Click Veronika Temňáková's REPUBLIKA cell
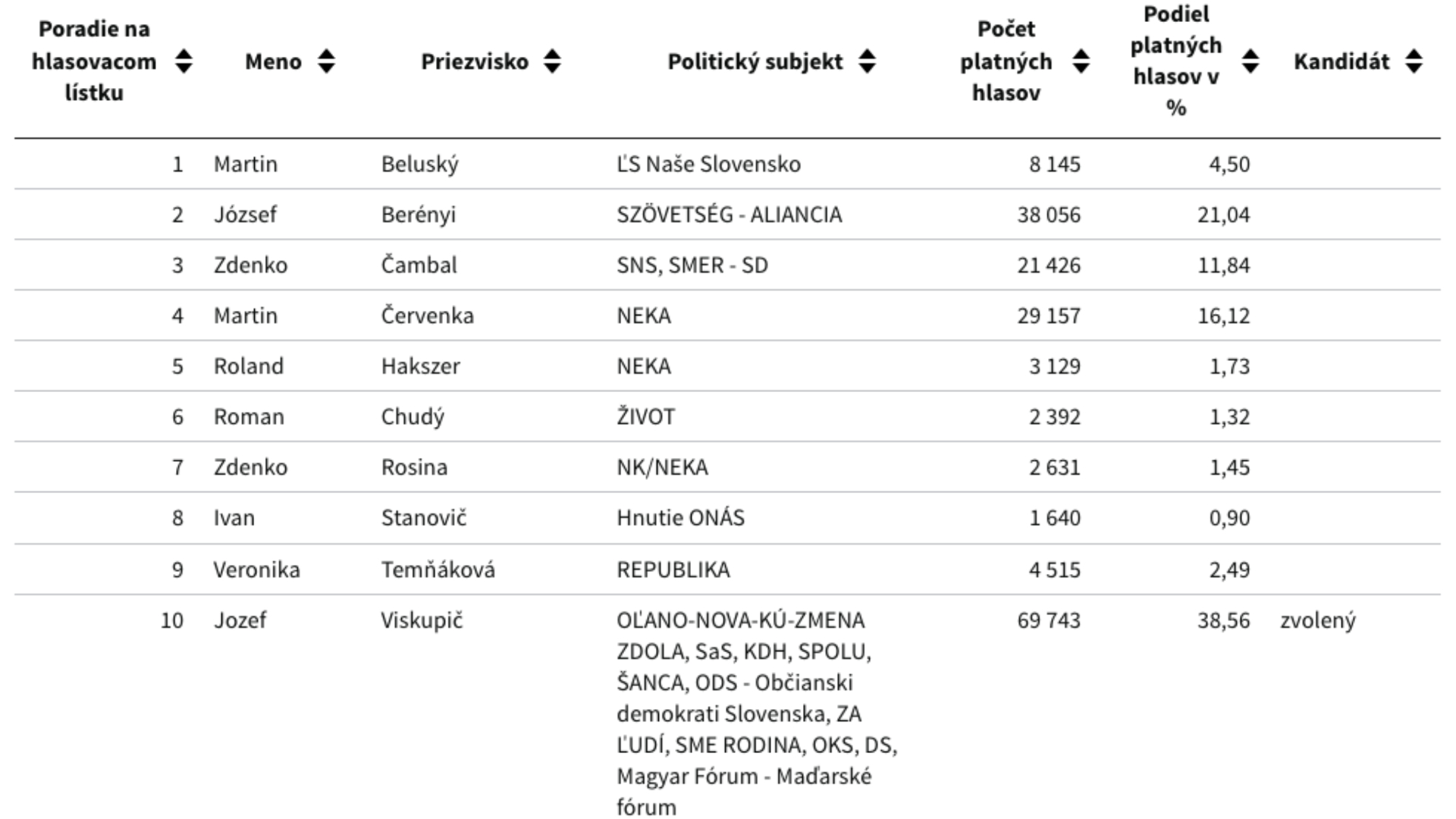The image size is (1456, 819). point(673,570)
